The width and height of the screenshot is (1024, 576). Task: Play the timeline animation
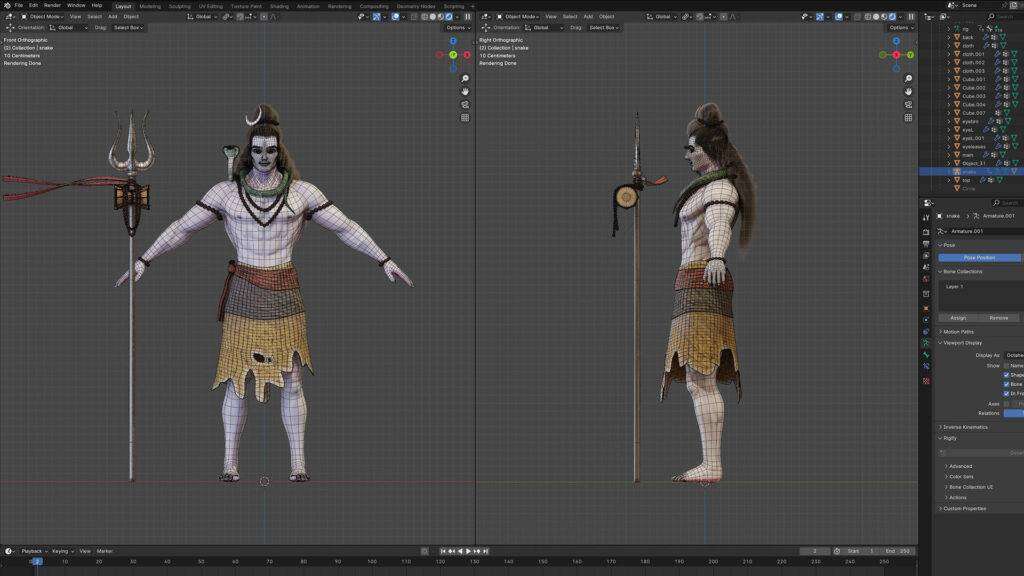(x=468, y=551)
